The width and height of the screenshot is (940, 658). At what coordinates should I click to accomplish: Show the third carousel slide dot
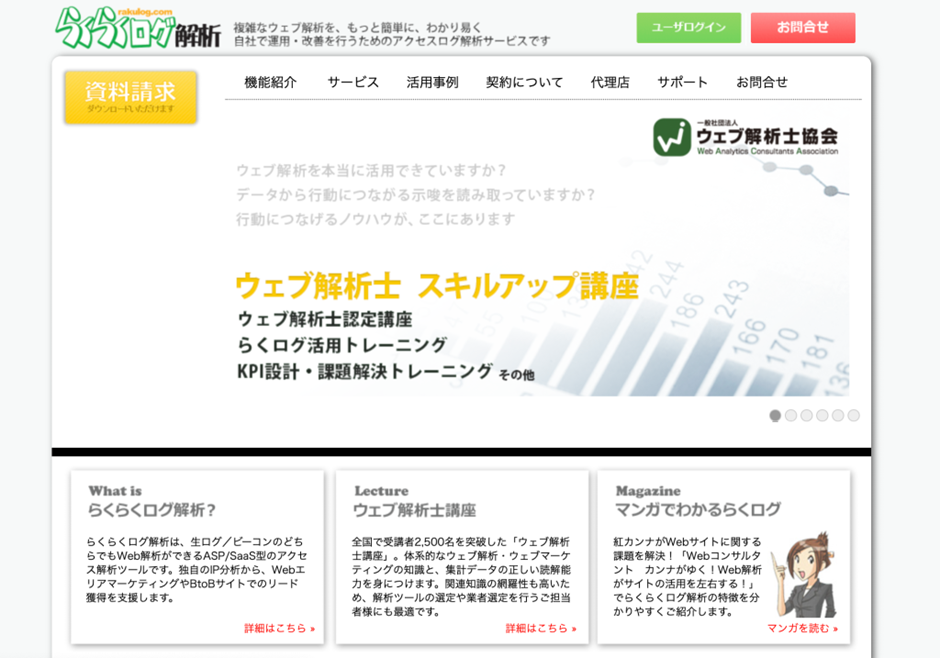tap(806, 415)
